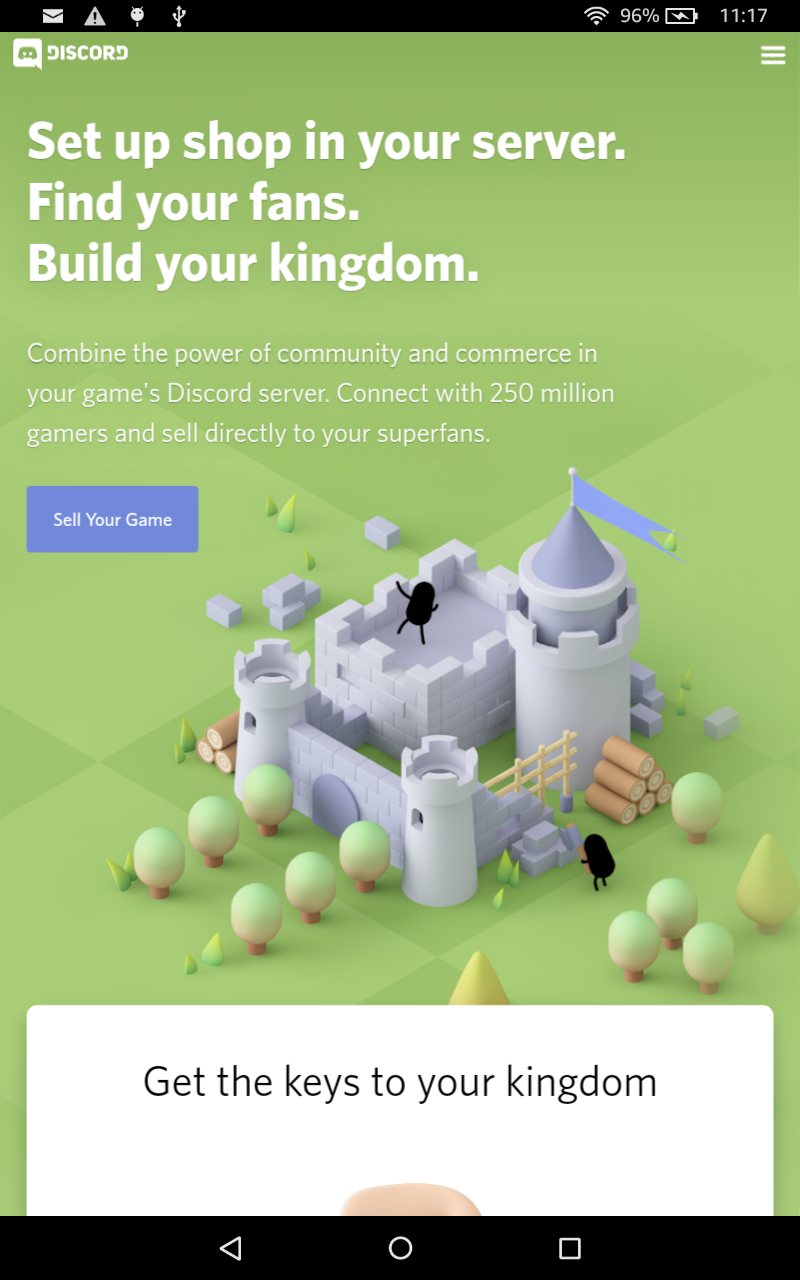Open the hamburger navigation menu
Image resolution: width=800 pixels, height=1280 pixels.
tap(773, 55)
